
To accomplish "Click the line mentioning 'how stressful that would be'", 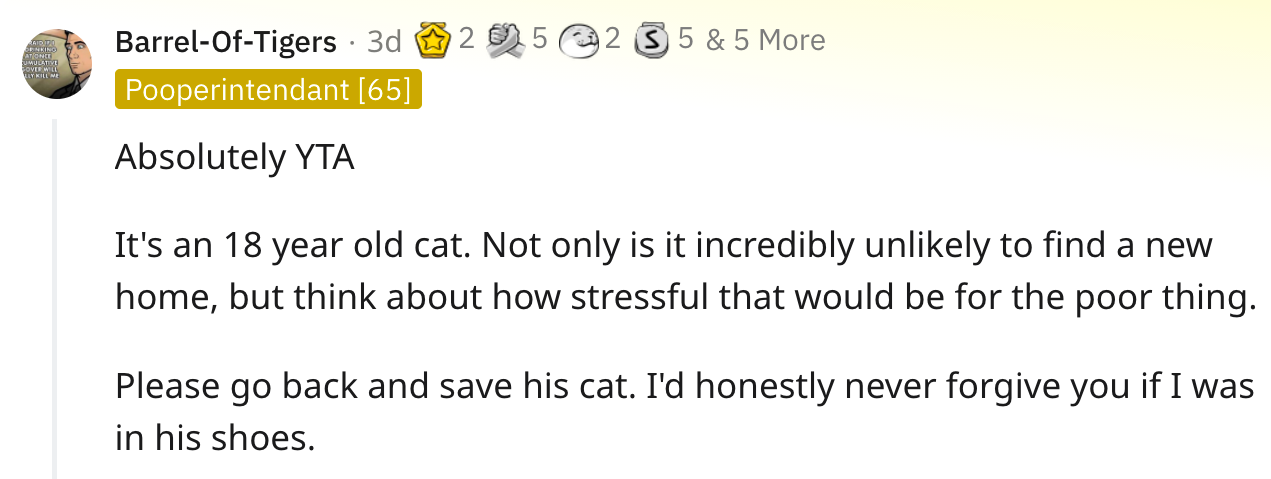I will [685, 299].
